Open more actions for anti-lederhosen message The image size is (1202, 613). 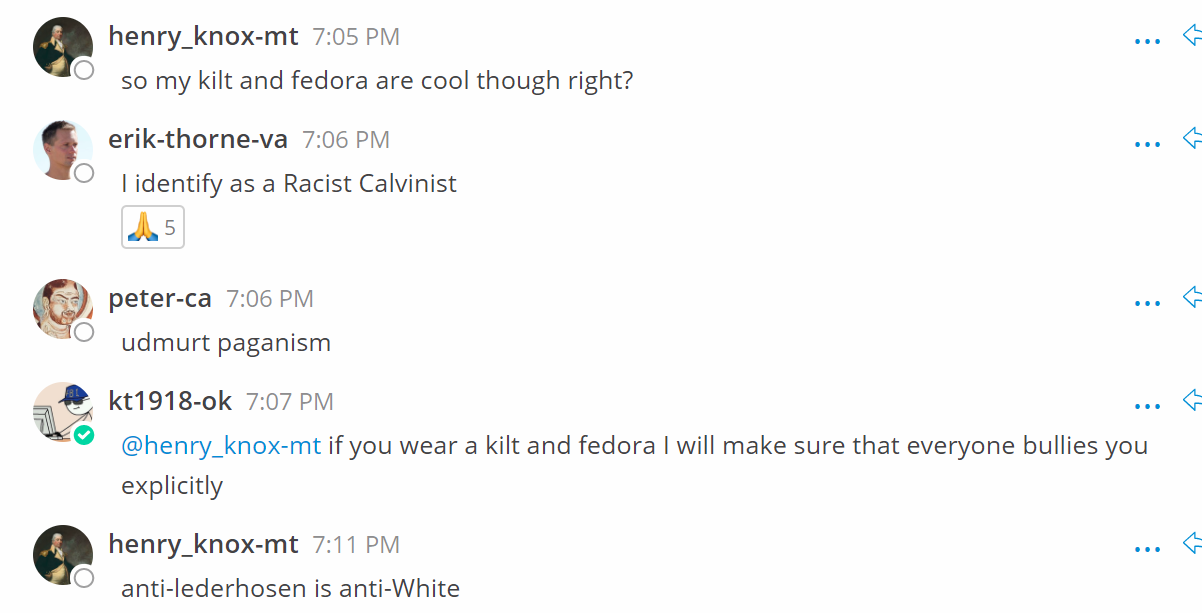click(x=1147, y=550)
